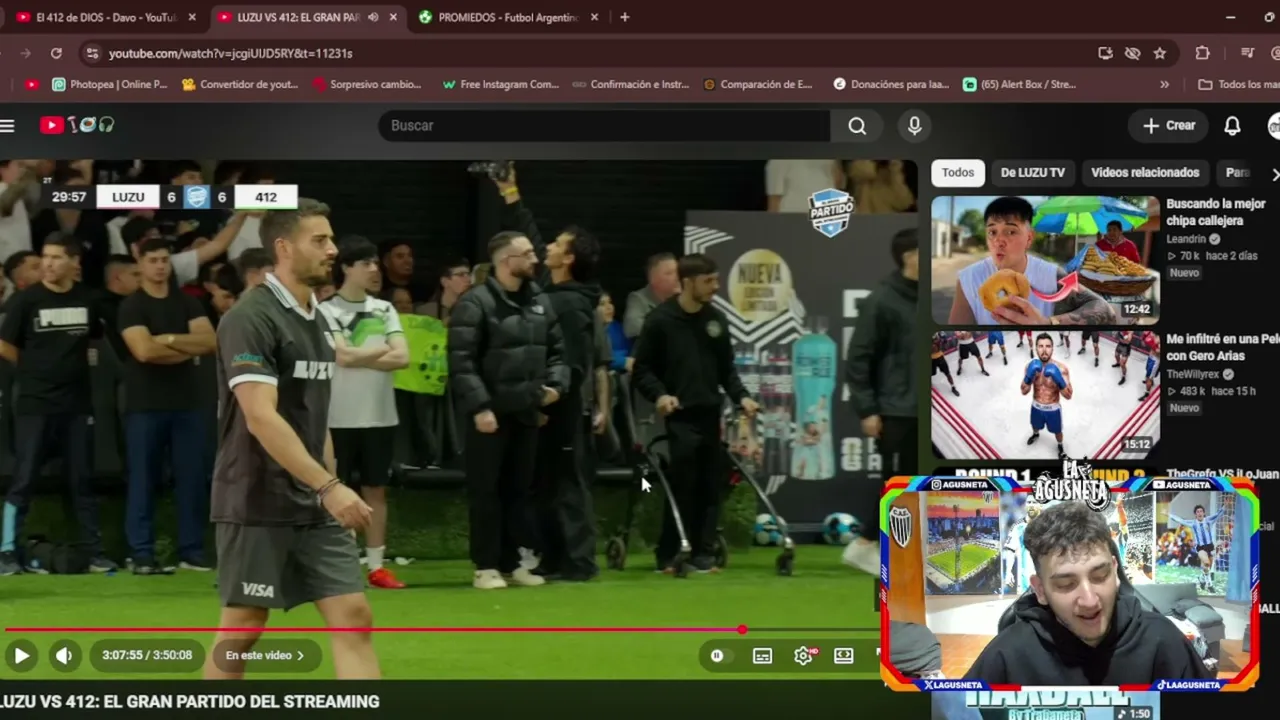The height and width of the screenshot is (720, 1280).
Task: Click the install/cast icon in address bar
Action: pos(1105,53)
